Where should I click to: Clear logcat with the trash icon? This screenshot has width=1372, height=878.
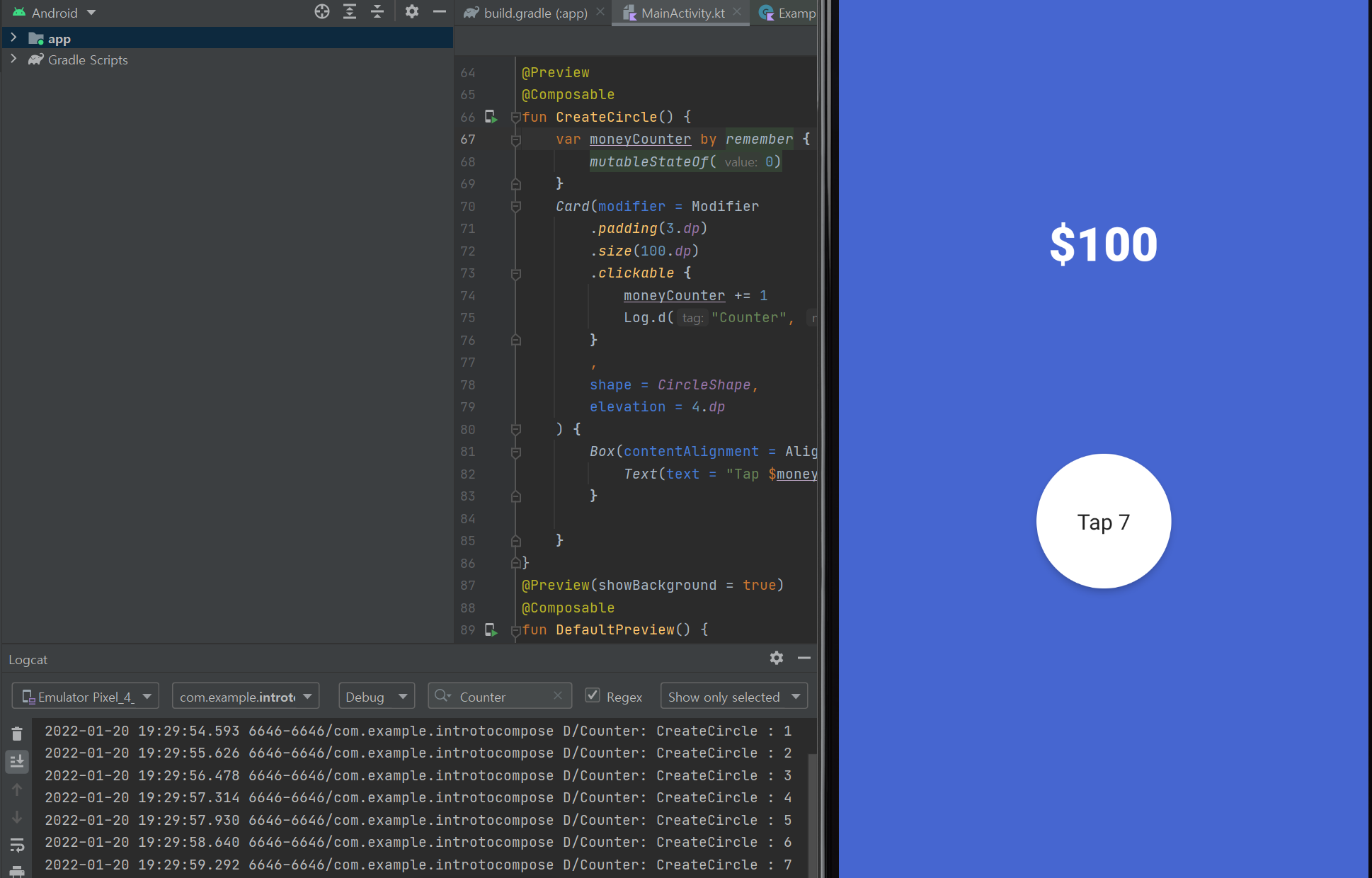click(x=17, y=734)
